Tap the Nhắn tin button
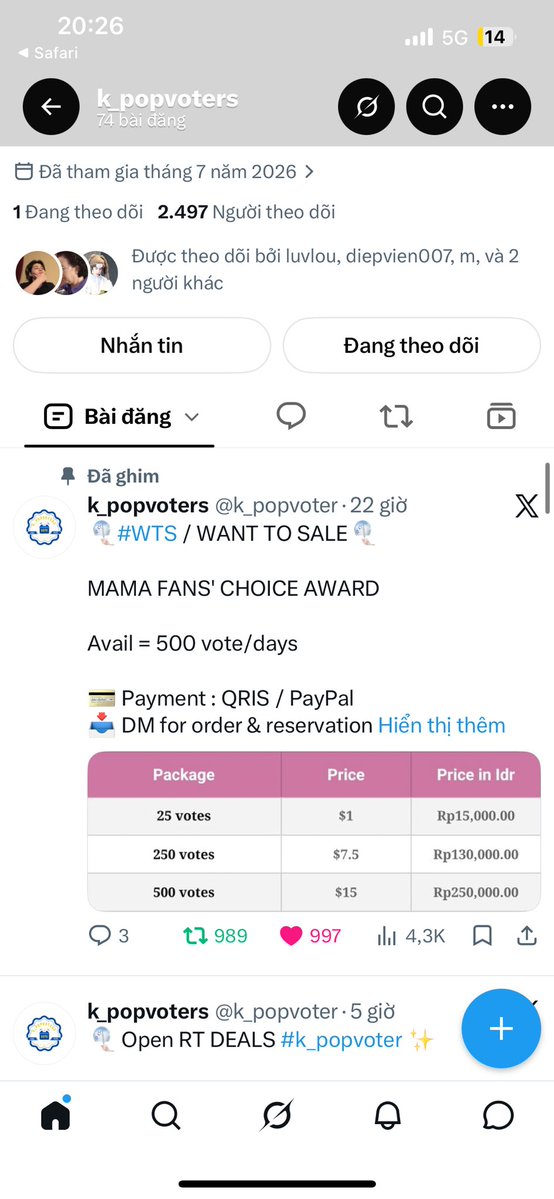Image resolution: width=554 pixels, height=1199 pixels. coord(142,346)
